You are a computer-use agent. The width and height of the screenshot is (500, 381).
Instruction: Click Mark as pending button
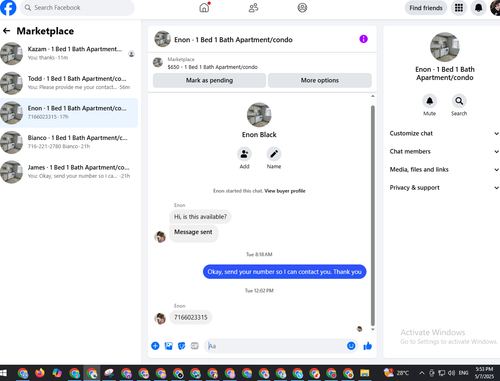[x=209, y=80]
